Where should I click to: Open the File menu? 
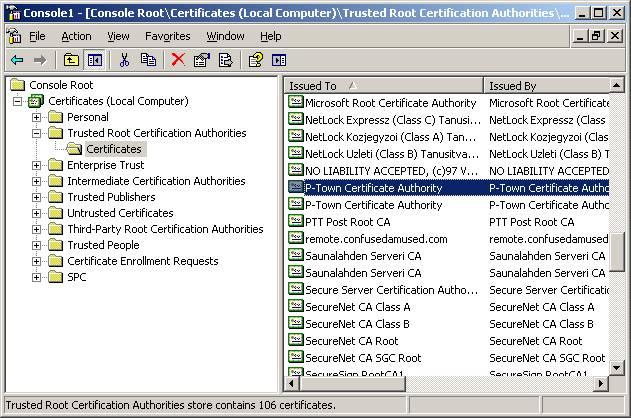[x=37, y=37]
